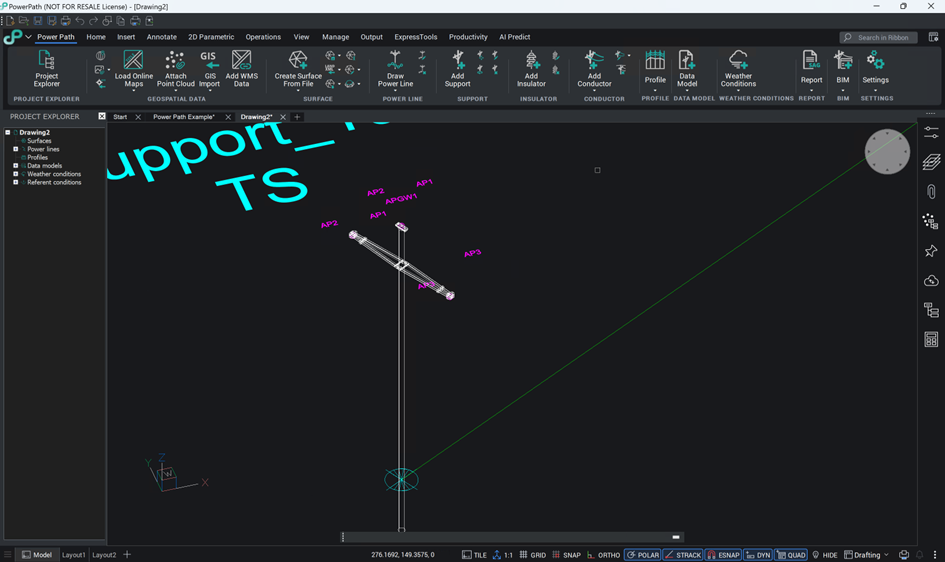Click the Add Insulator tool

531,69
